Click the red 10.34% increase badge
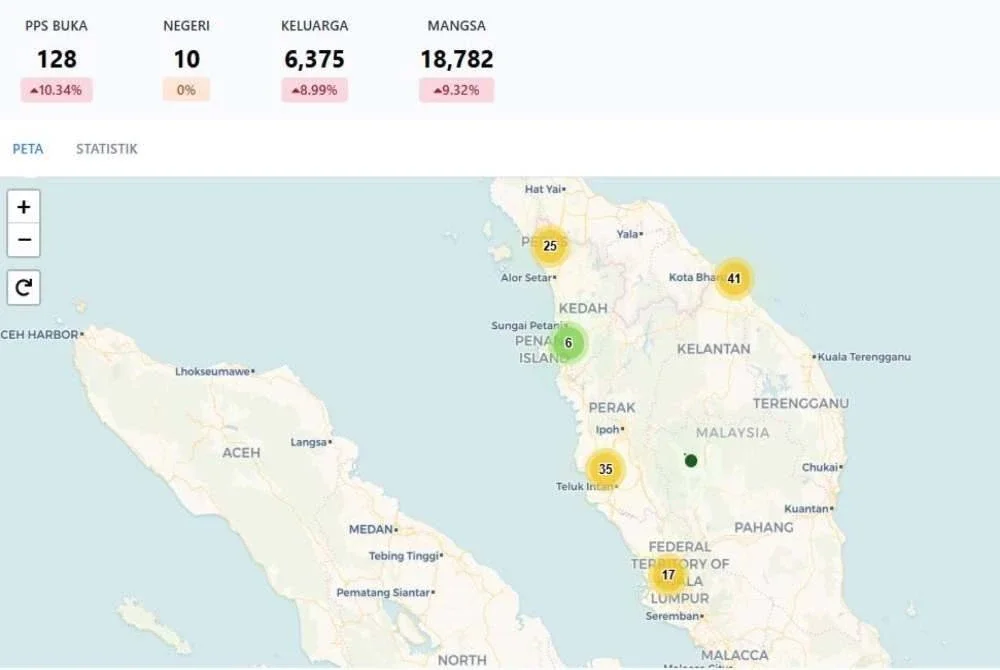The height and width of the screenshot is (670, 1000). point(56,90)
